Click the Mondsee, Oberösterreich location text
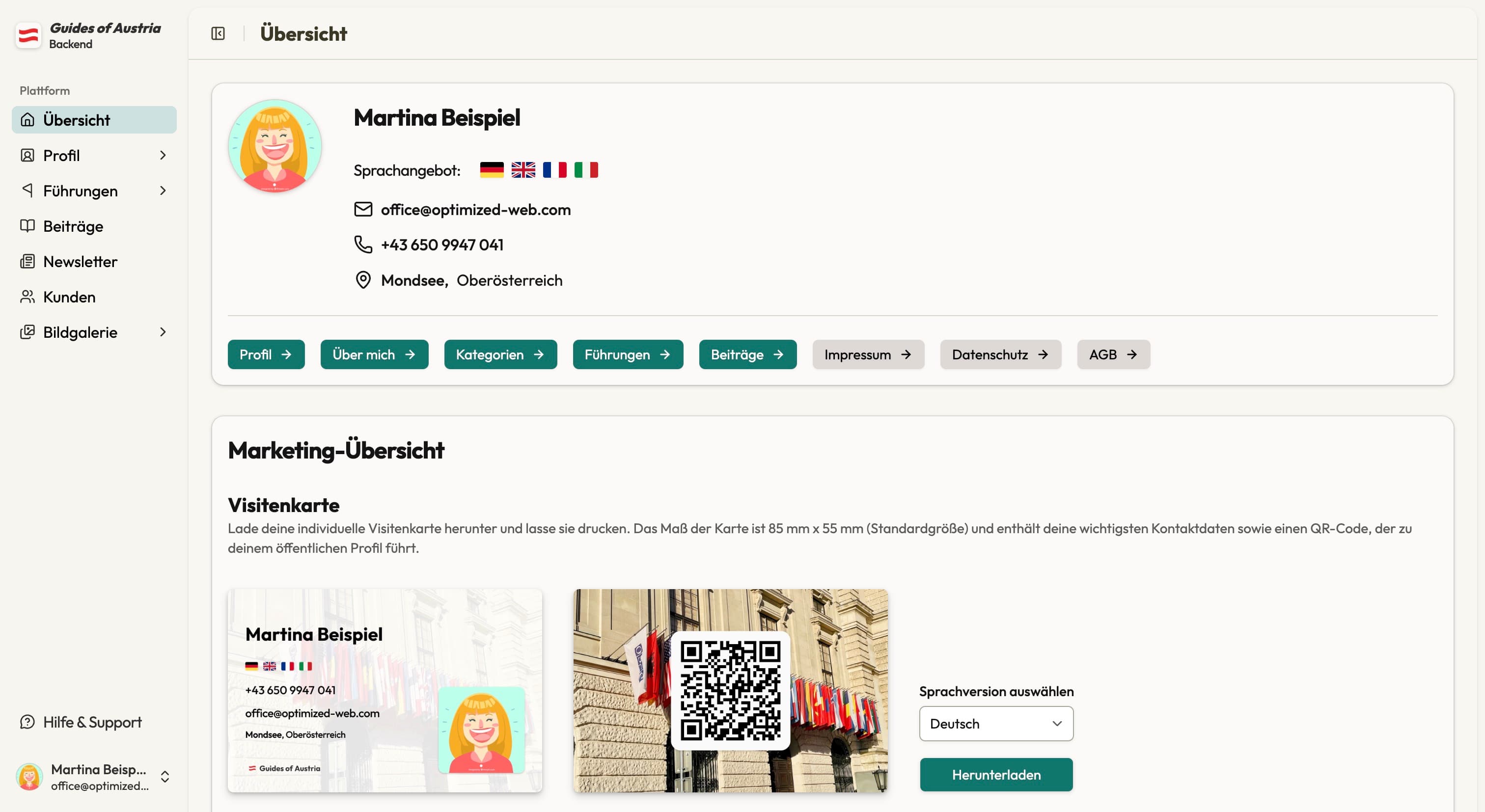The height and width of the screenshot is (812, 1485). pos(471,280)
